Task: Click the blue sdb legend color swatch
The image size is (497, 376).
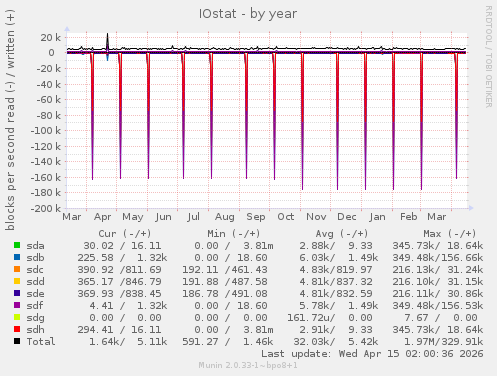Action: coord(17,257)
